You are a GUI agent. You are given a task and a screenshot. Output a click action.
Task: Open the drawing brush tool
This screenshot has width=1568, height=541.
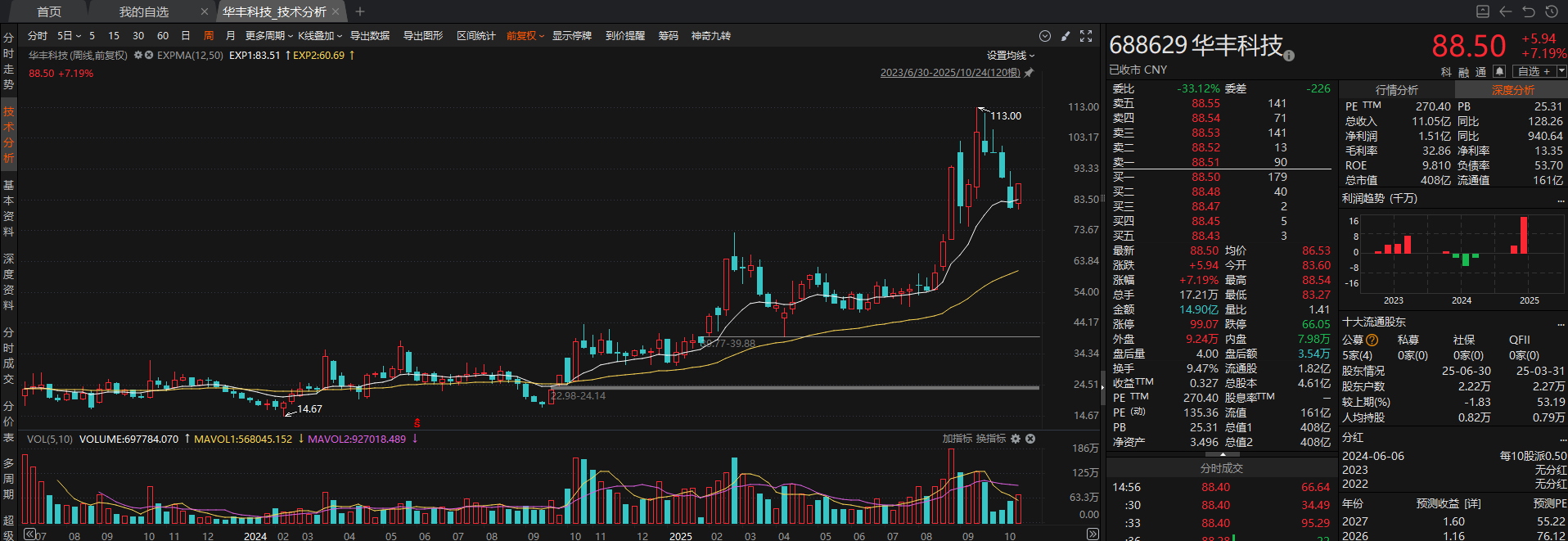click(1065, 36)
